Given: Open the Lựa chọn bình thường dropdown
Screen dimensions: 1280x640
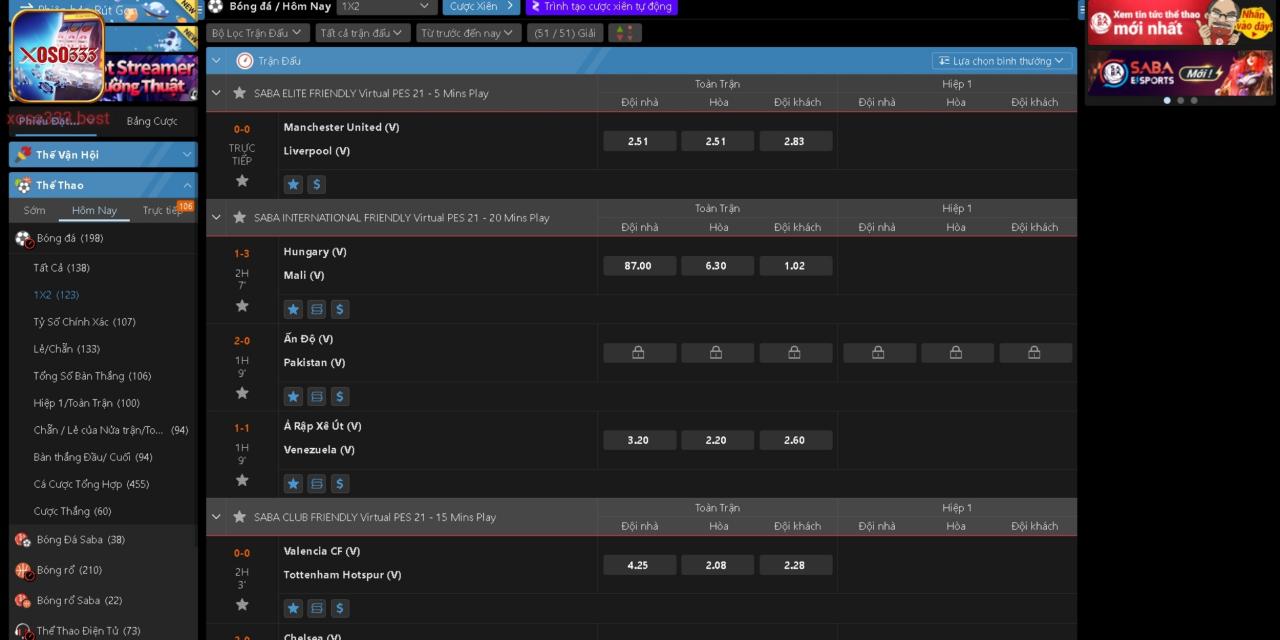Looking at the screenshot, I should pyautogui.click(x=1002, y=61).
